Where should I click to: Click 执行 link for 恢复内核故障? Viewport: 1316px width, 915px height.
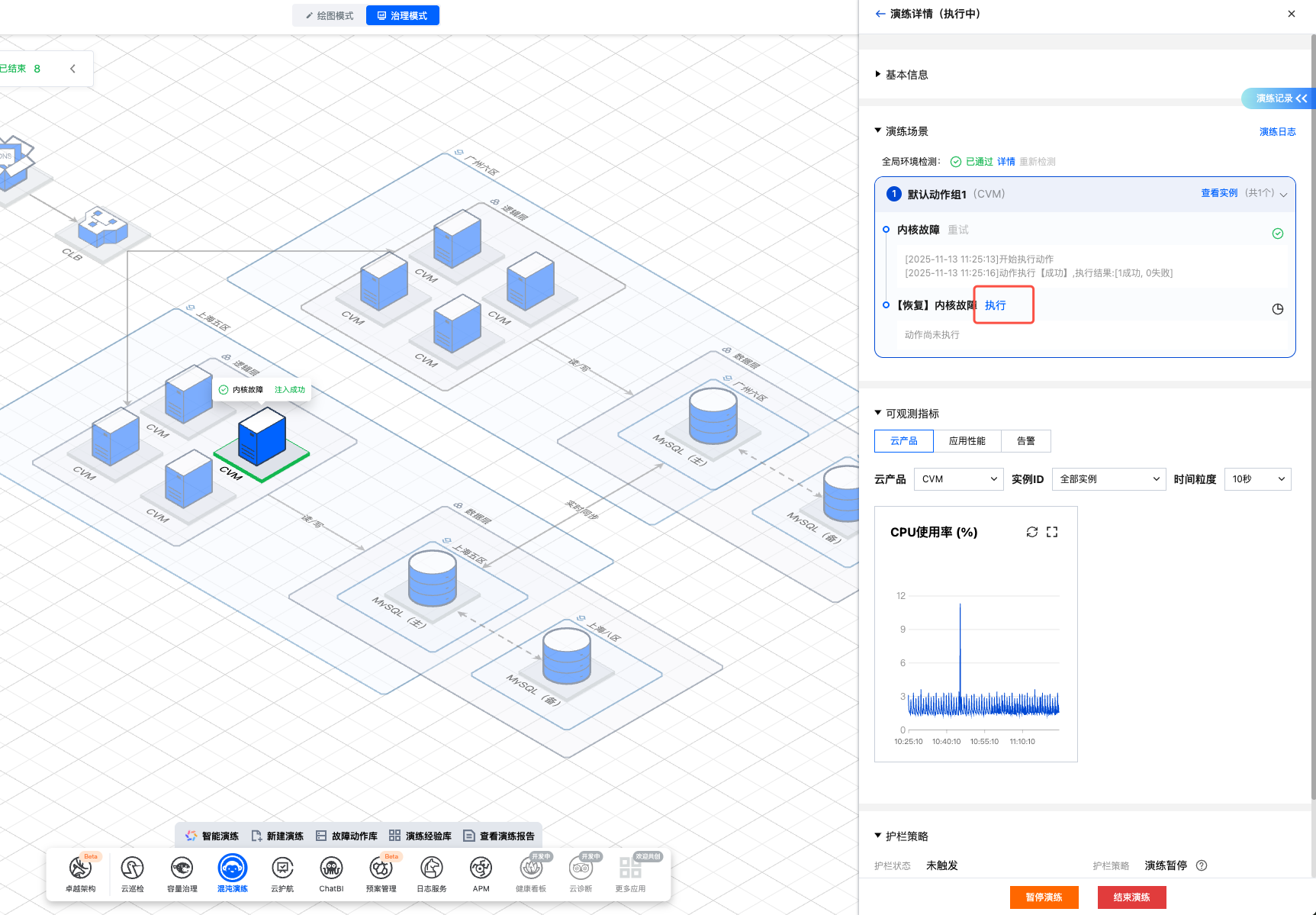coord(995,305)
